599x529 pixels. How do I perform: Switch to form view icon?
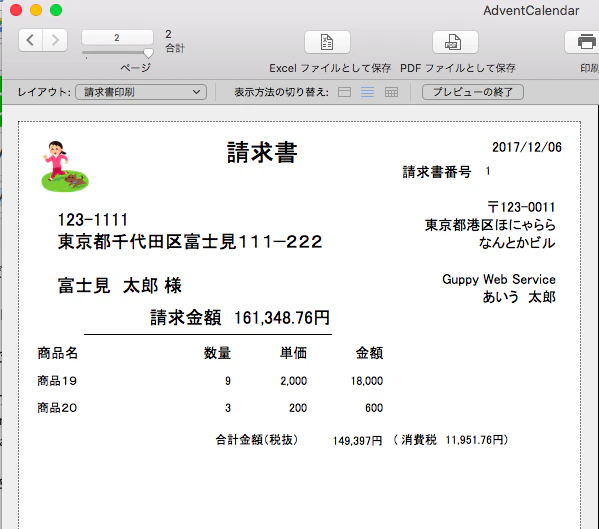coord(344,92)
